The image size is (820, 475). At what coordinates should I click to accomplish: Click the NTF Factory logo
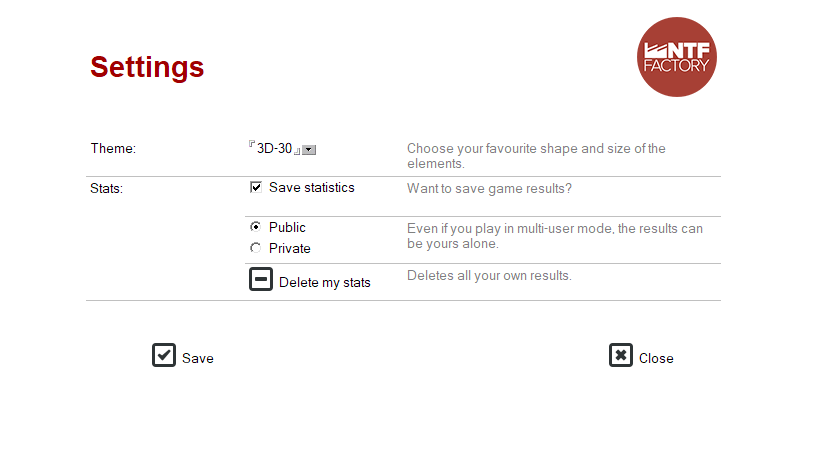(677, 57)
